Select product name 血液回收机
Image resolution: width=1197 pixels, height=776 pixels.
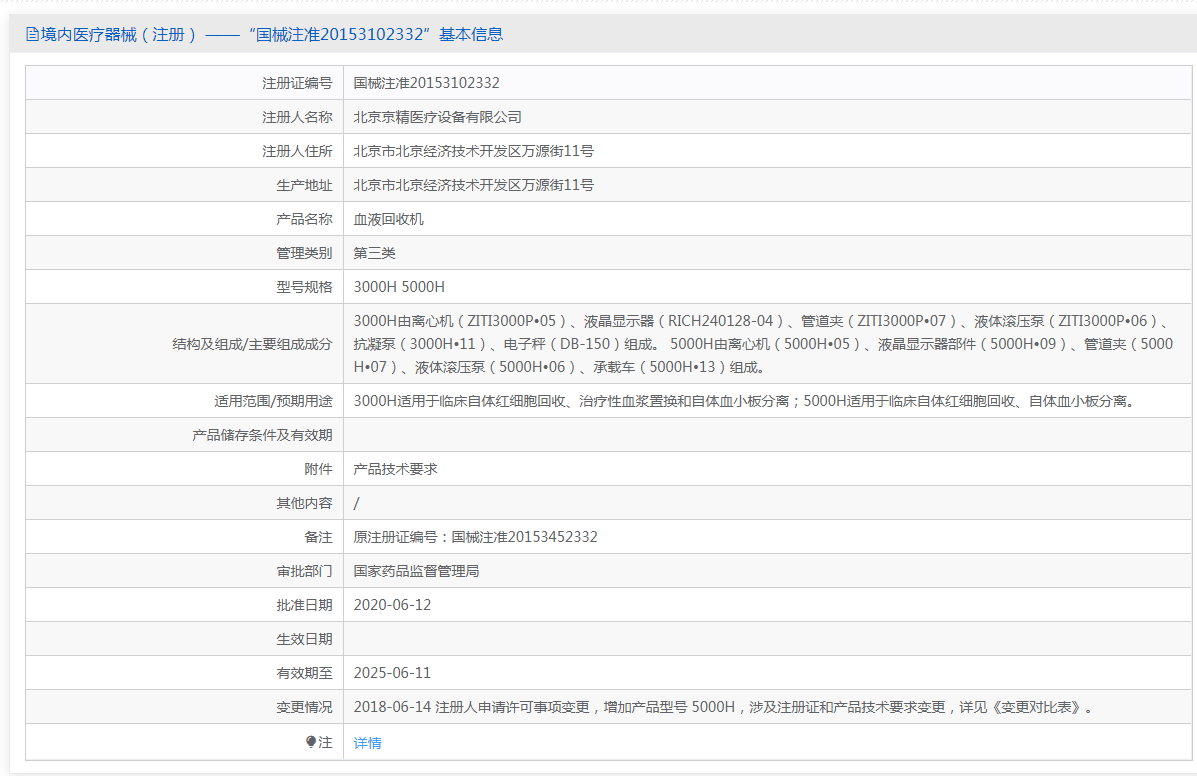pos(388,219)
